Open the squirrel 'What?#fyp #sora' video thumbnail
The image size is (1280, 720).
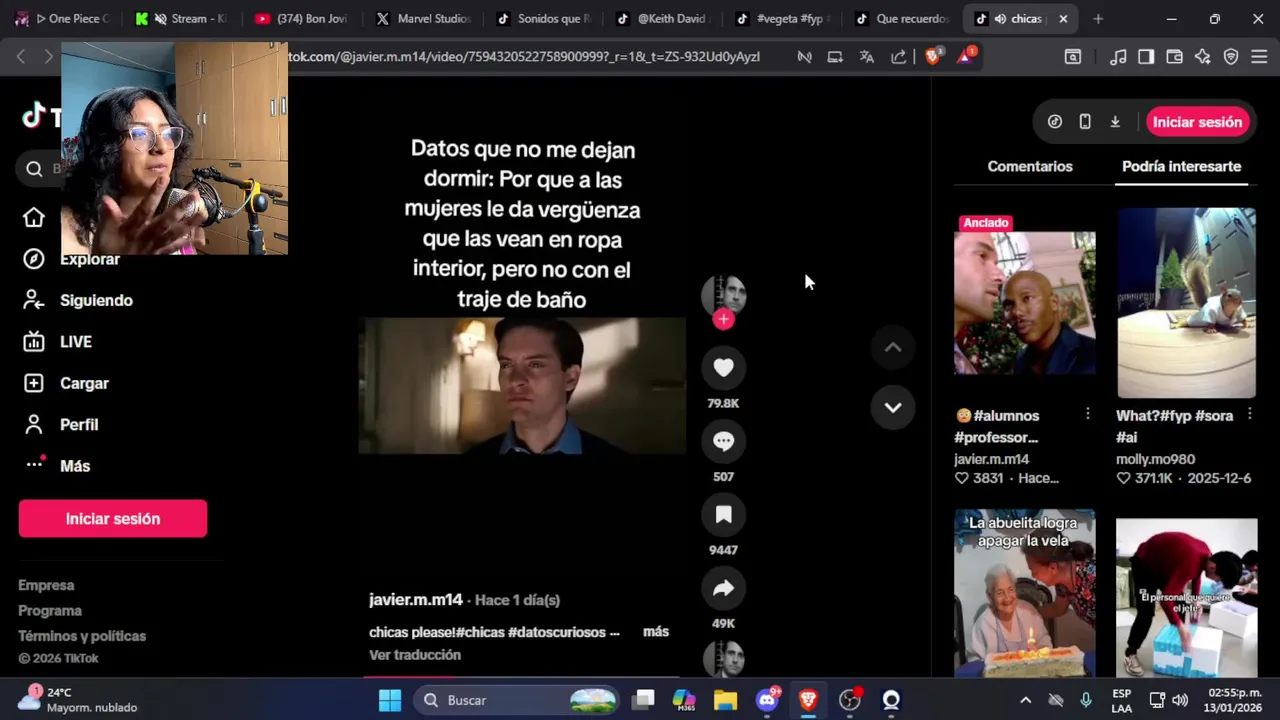click(1187, 303)
